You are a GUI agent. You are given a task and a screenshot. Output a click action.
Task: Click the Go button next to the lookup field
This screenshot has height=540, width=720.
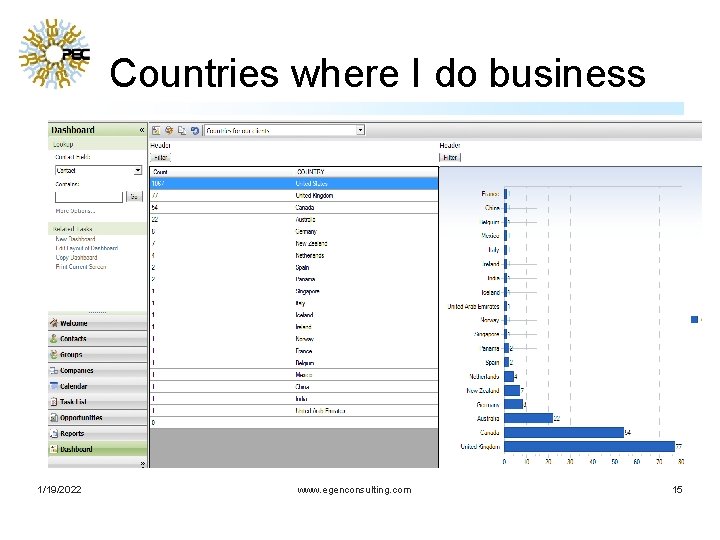tap(134, 197)
